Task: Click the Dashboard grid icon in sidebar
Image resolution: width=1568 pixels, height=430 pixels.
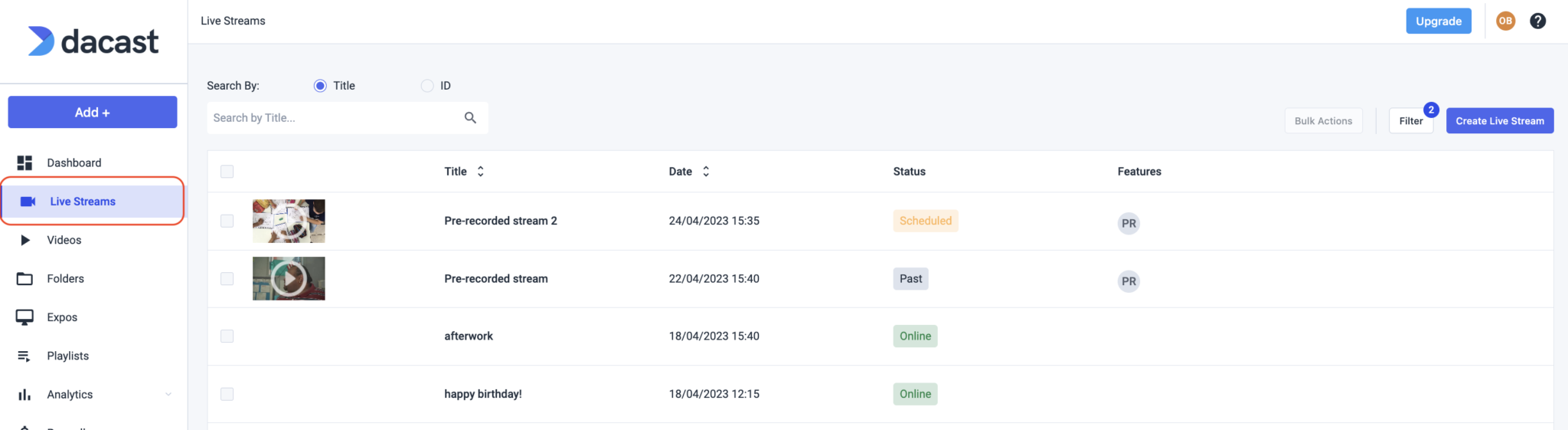Action: coord(24,162)
